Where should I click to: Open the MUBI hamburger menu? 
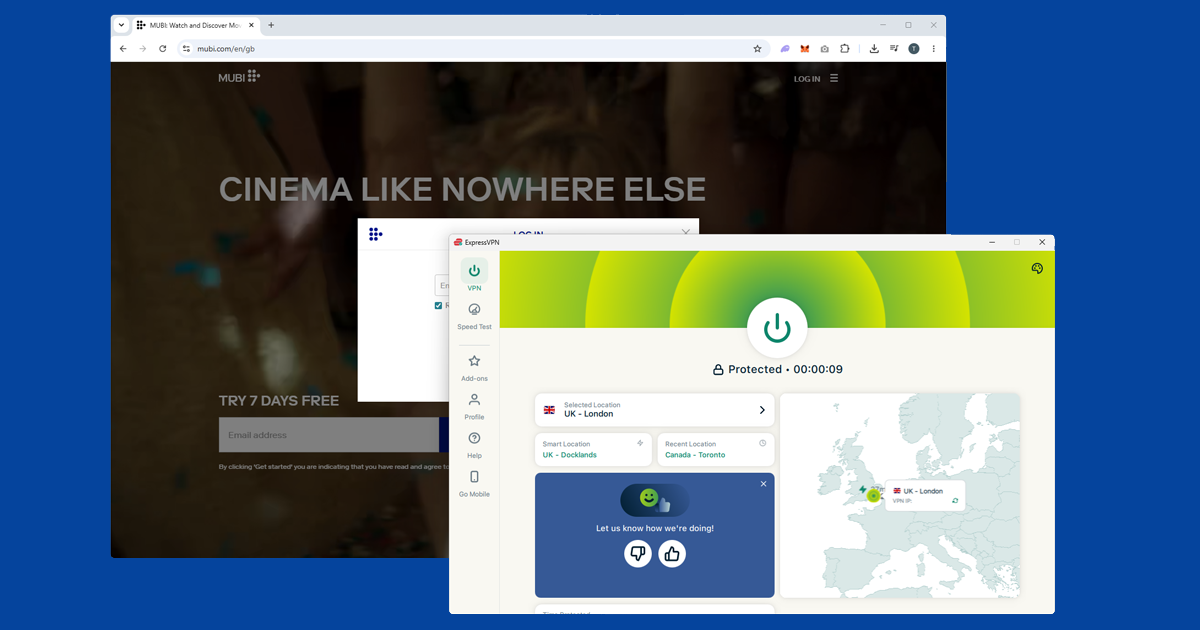(x=834, y=78)
